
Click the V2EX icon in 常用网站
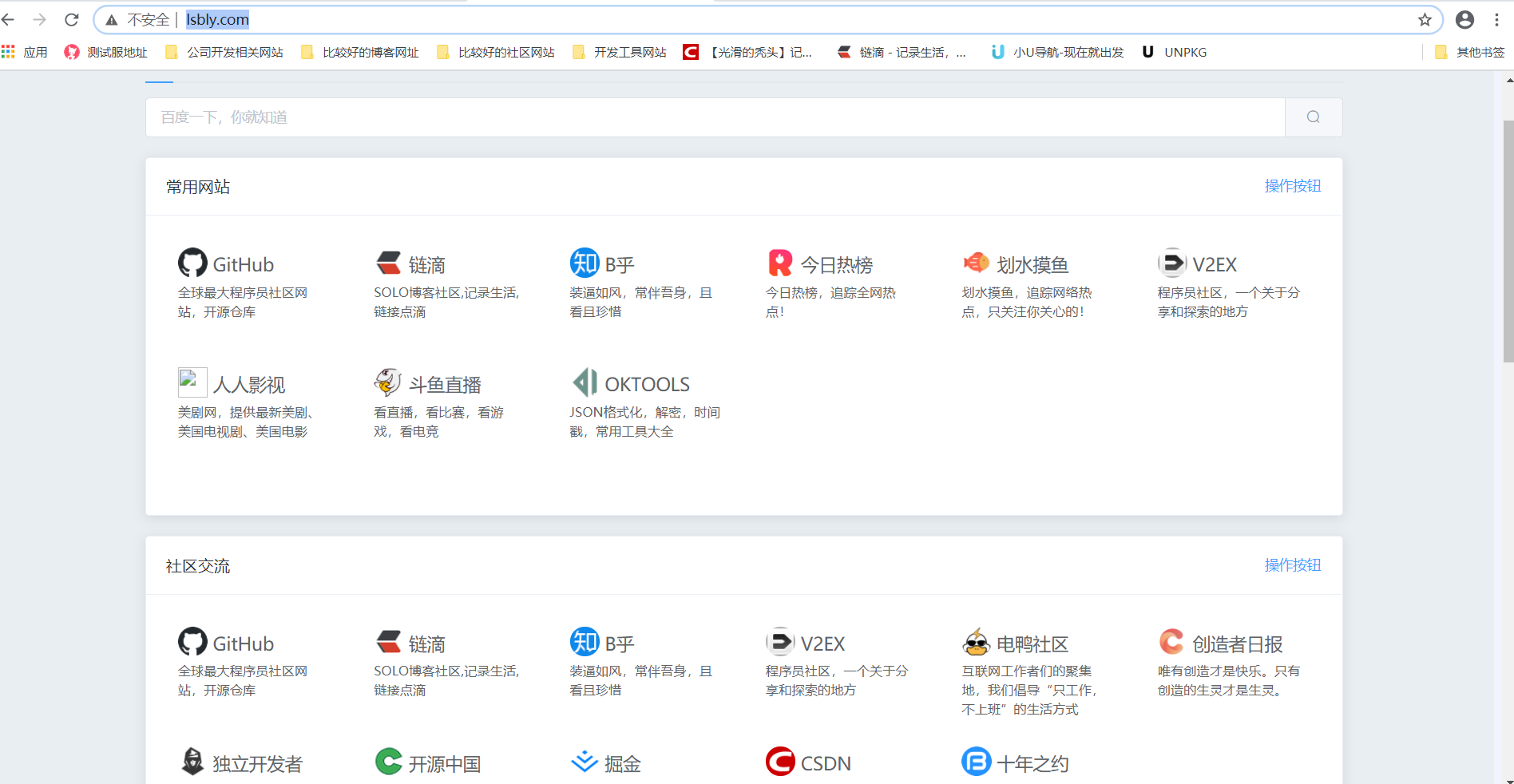click(x=1172, y=263)
